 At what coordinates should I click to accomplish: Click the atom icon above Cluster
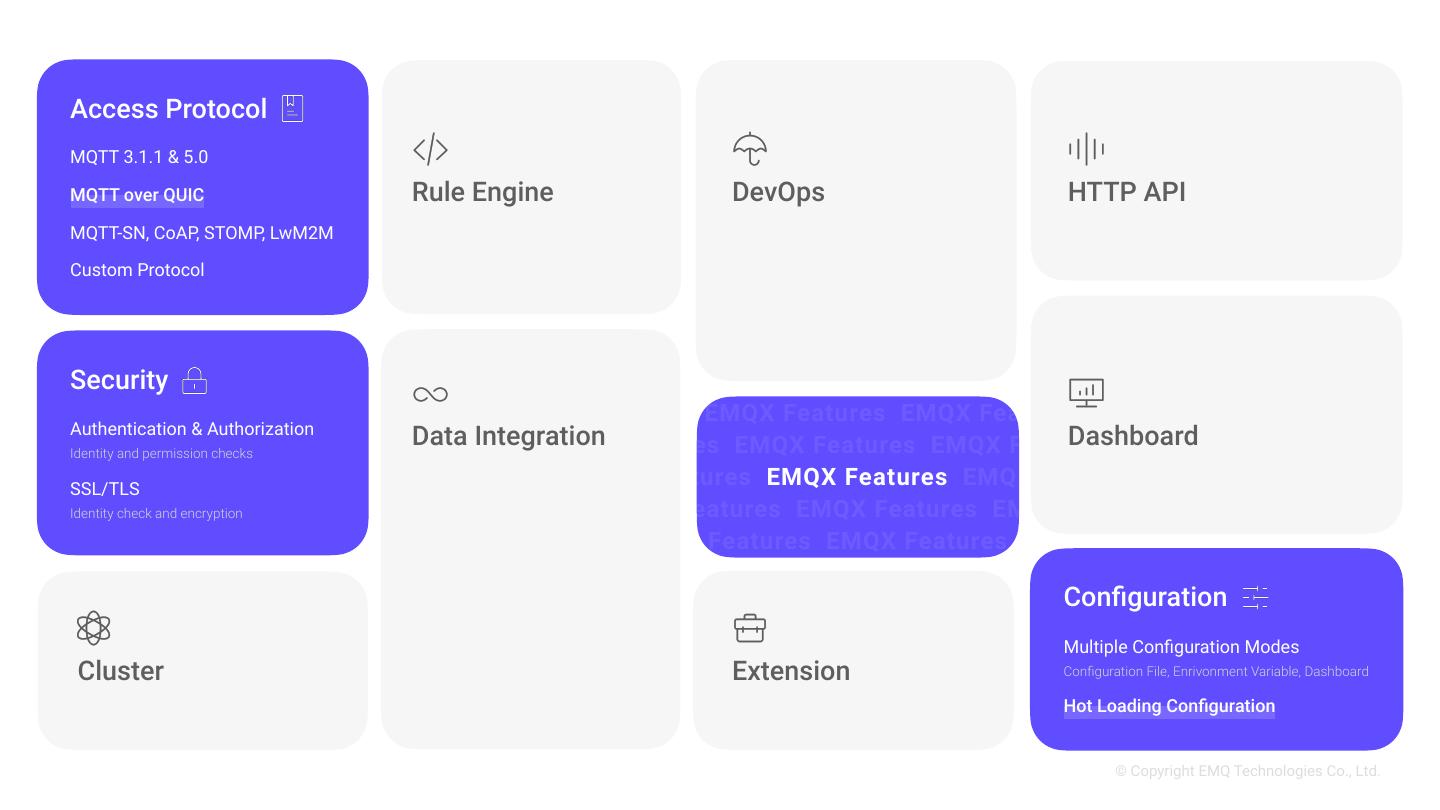coord(93,628)
